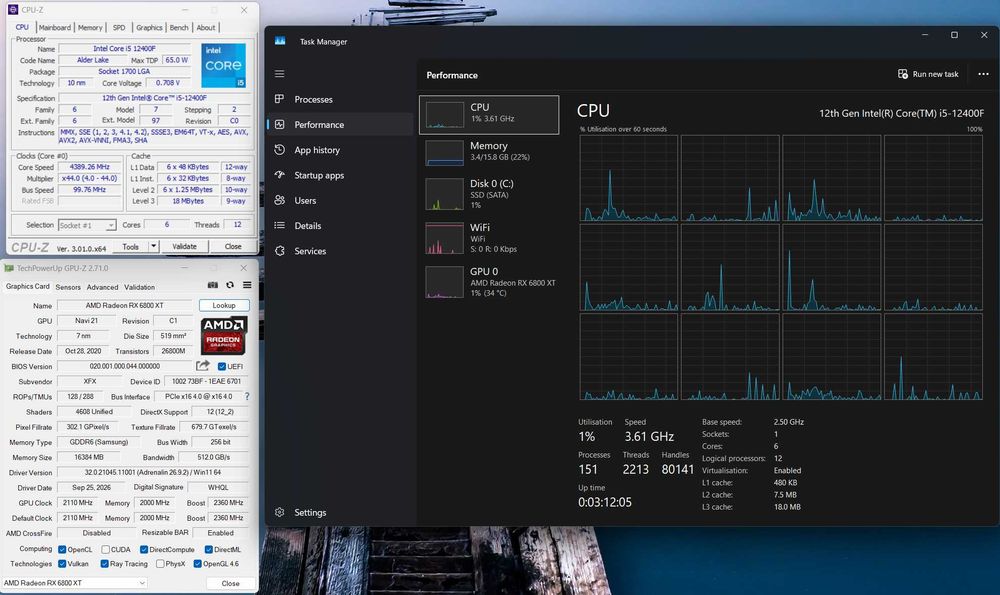Click the Startup apps gauge icon

point(279,175)
